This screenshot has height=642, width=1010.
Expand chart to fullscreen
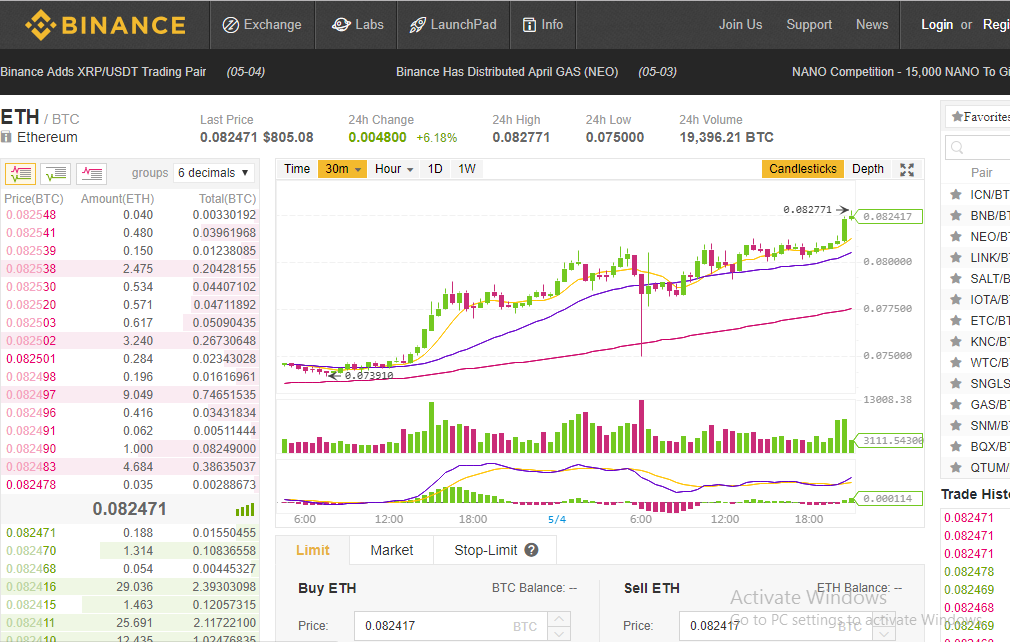click(907, 169)
